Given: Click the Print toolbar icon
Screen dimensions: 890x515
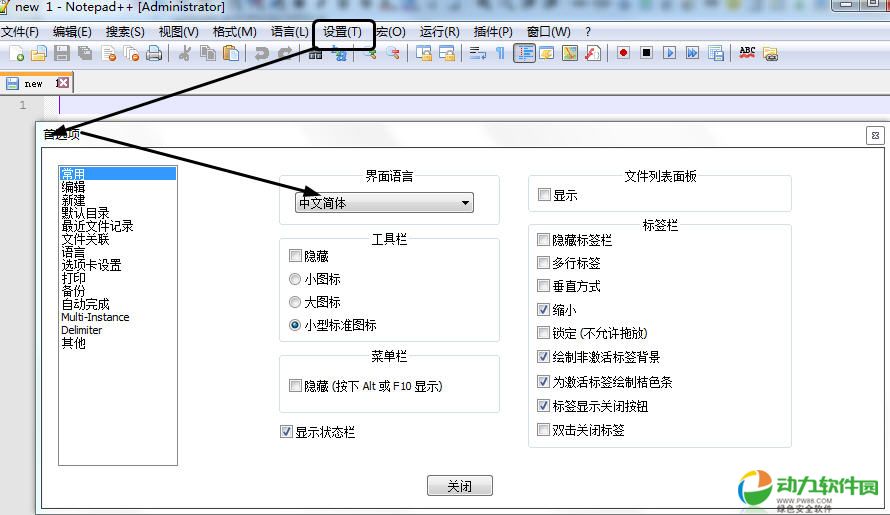Looking at the screenshot, I should click(x=154, y=53).
